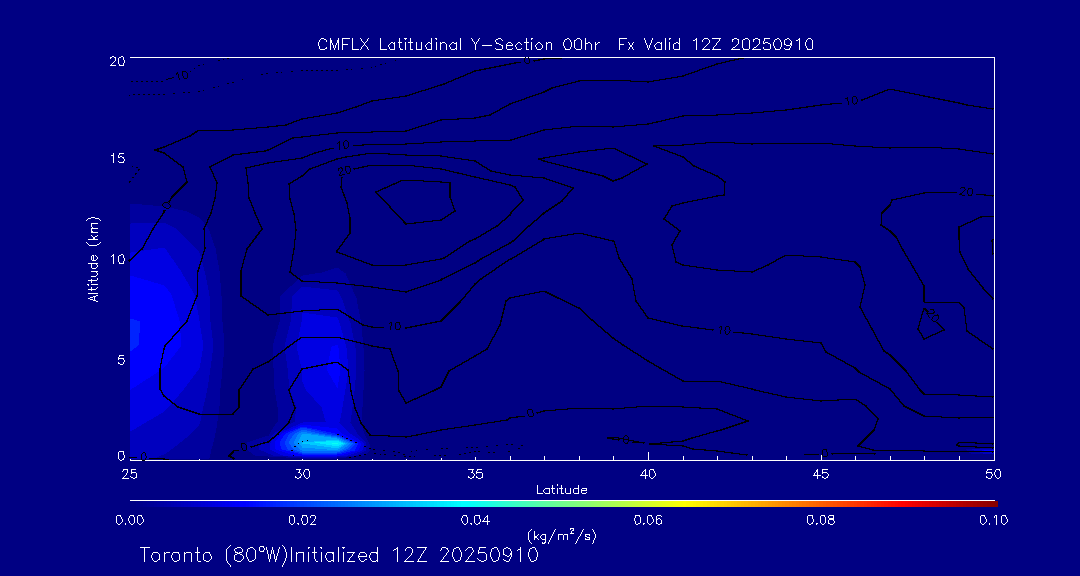
Task: Click the latitude axis tick label 40
Action: click(648, 474)
